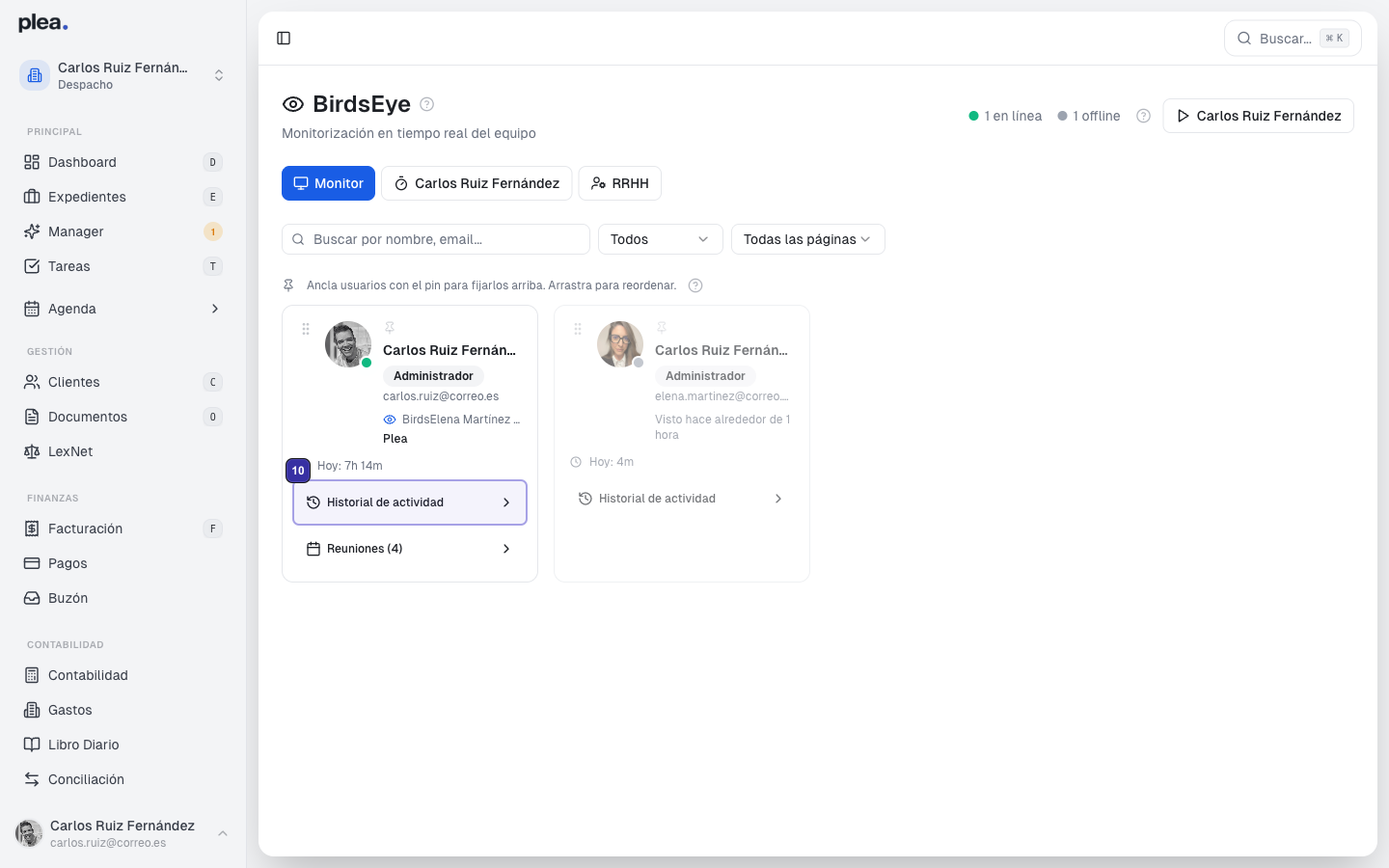Click the Pagos card icon
Image resolution: width=1389 pixels, height=868 pixels.
(32, 563)
